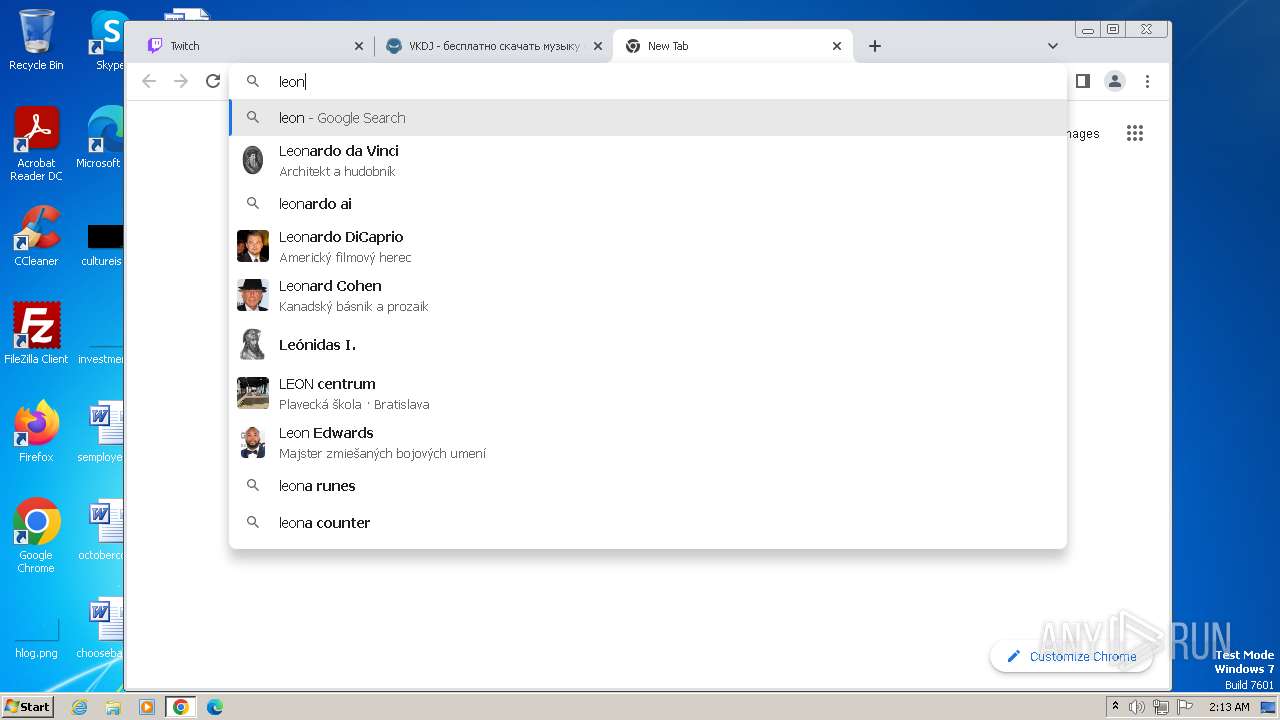
Task: Close the Twitch tab
Action: 359,46
